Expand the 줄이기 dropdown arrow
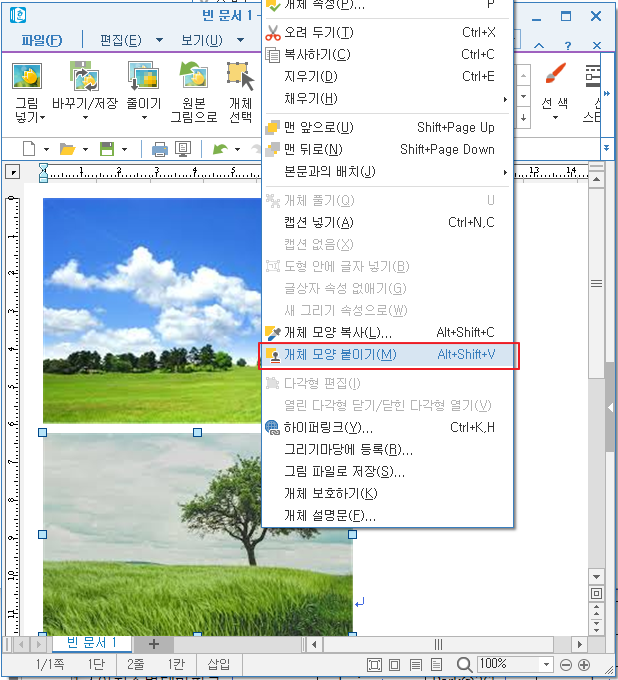 point(144,118)
